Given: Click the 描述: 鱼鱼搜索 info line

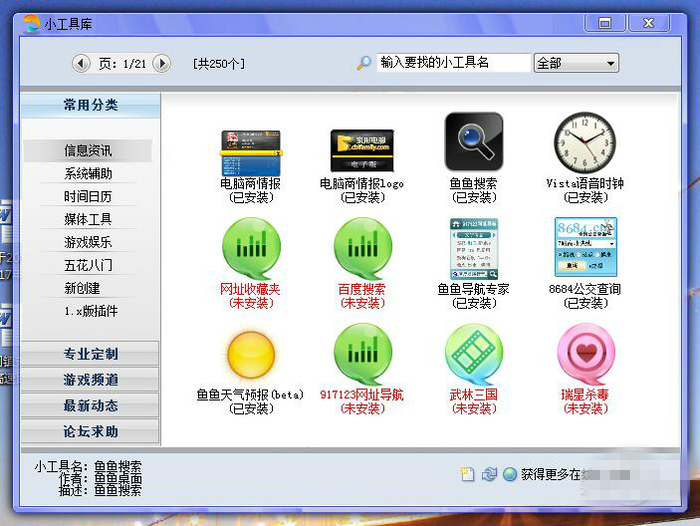Looking at the screenshot, I should tap(100, 490).
